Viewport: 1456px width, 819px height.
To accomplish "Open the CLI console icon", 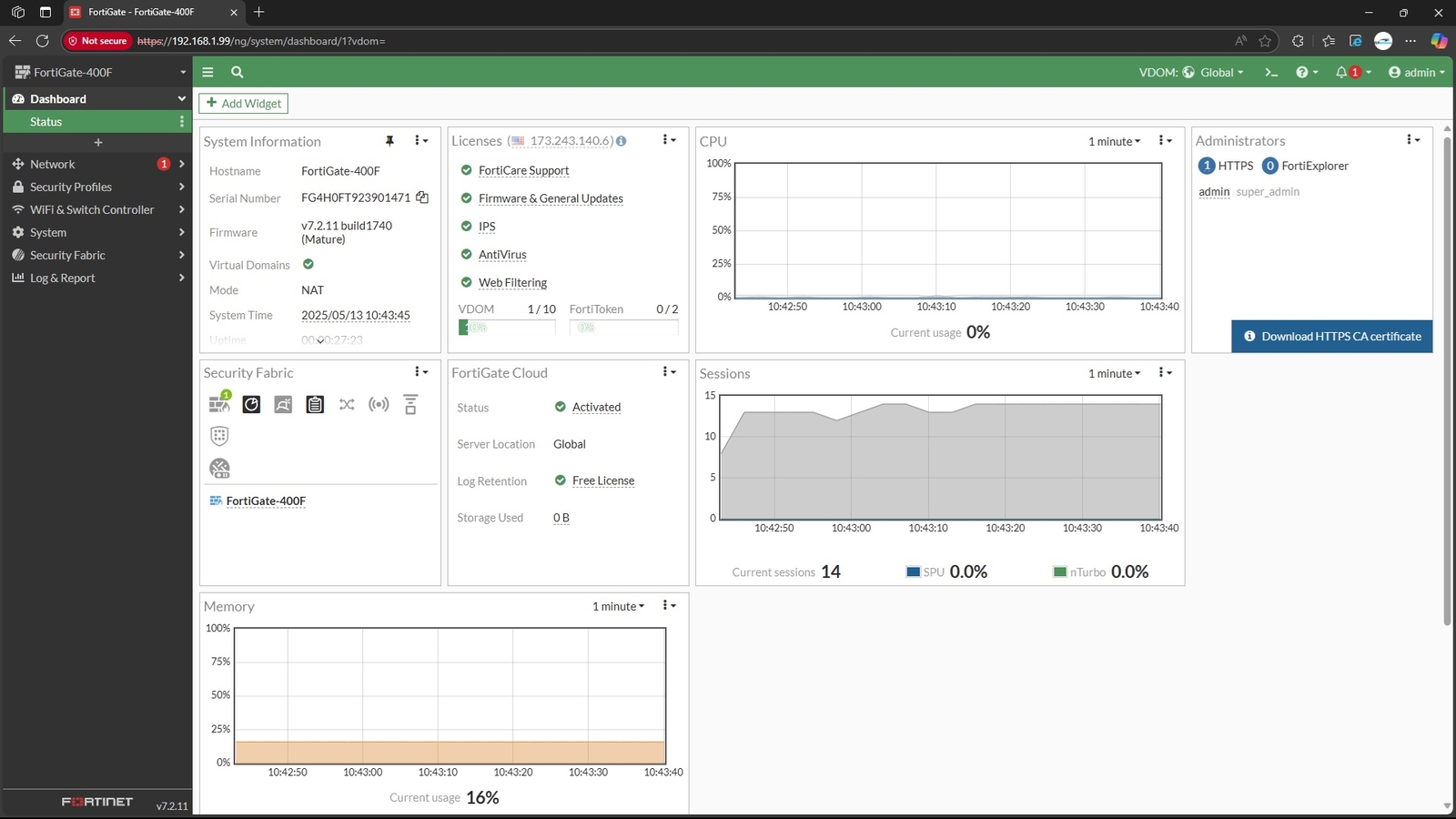I will pyautogui.click(x=1271, y=73).
